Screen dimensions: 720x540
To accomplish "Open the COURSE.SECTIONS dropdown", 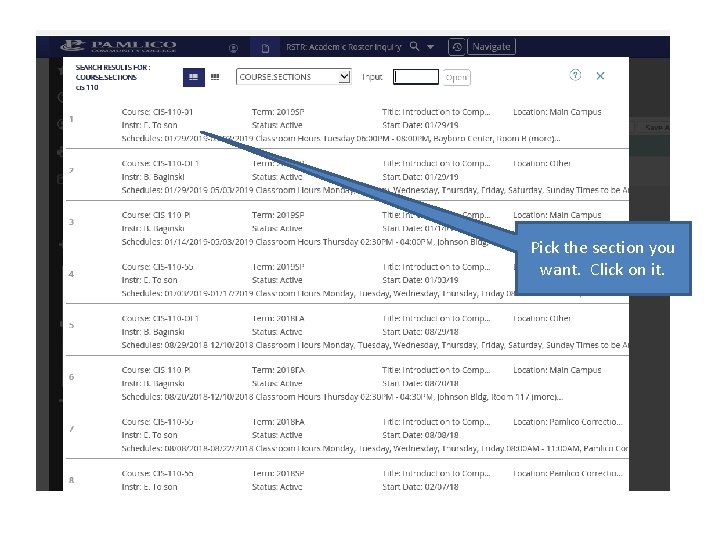I will (293, 77).
